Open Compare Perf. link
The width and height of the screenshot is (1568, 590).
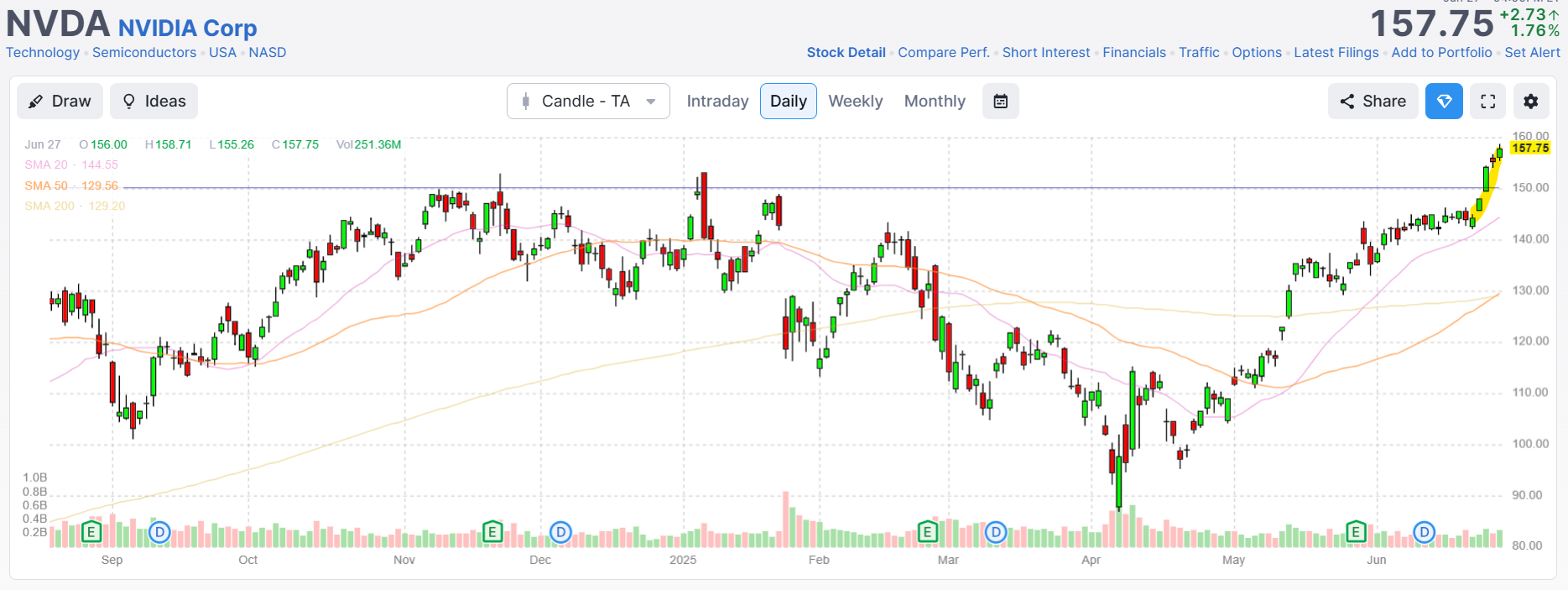tap(944, 52)
